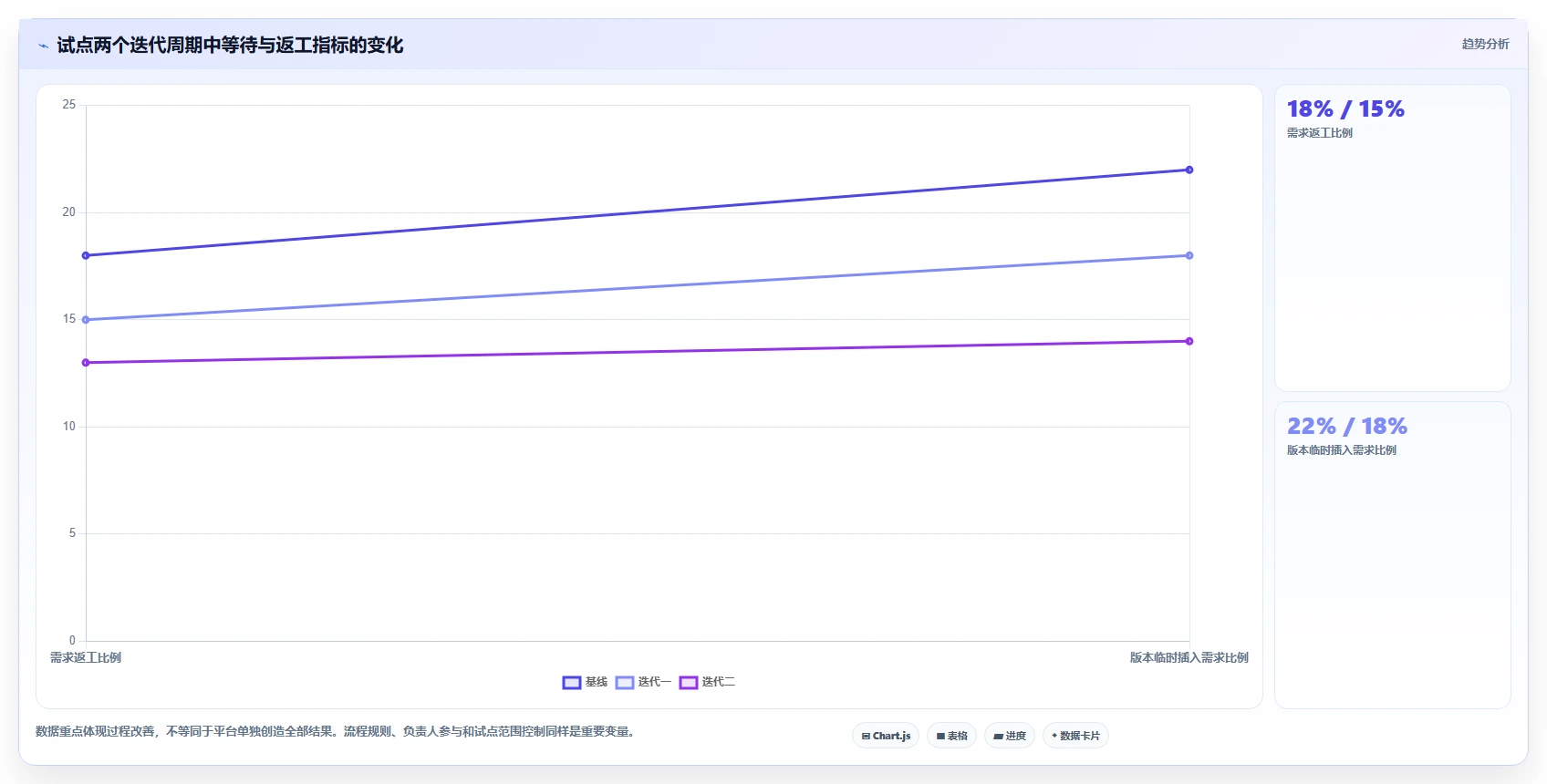Image resolution: width=1547 pixels, height=784 pixels.
Task: Click the y-axis tick label 10
Action: click(x=69, y=426)
